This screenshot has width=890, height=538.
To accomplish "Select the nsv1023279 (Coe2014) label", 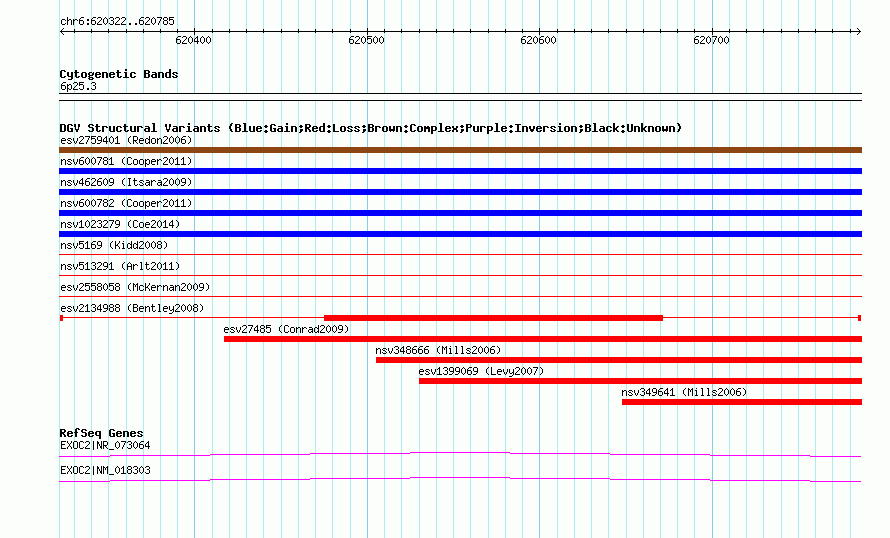I will [120, 224].
